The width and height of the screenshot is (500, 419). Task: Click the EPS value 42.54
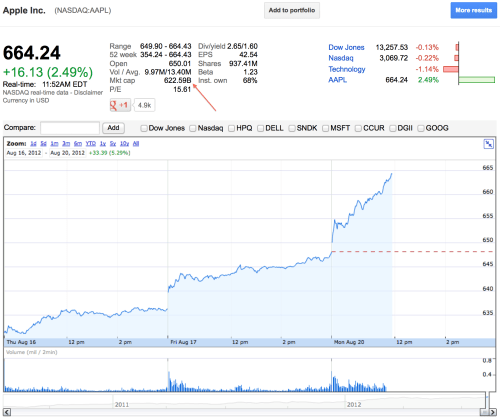click(248, 55)
